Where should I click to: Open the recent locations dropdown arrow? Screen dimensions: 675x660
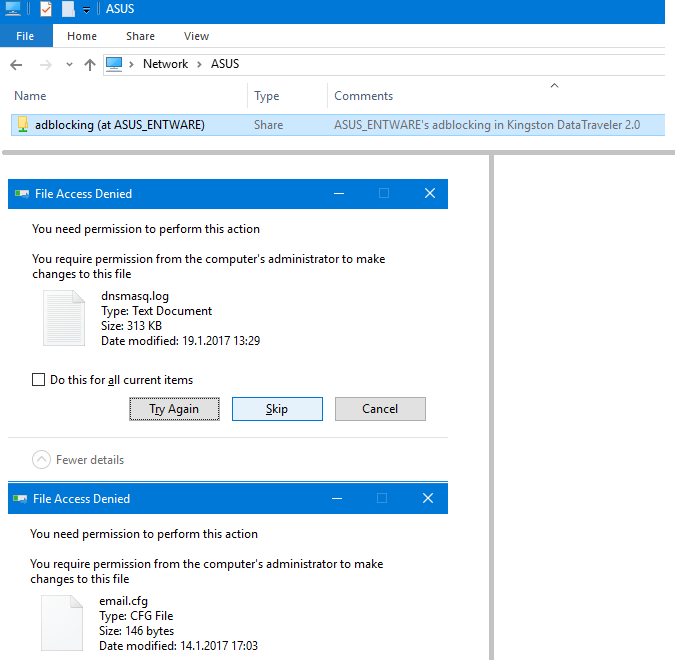(x=69, y=65)
